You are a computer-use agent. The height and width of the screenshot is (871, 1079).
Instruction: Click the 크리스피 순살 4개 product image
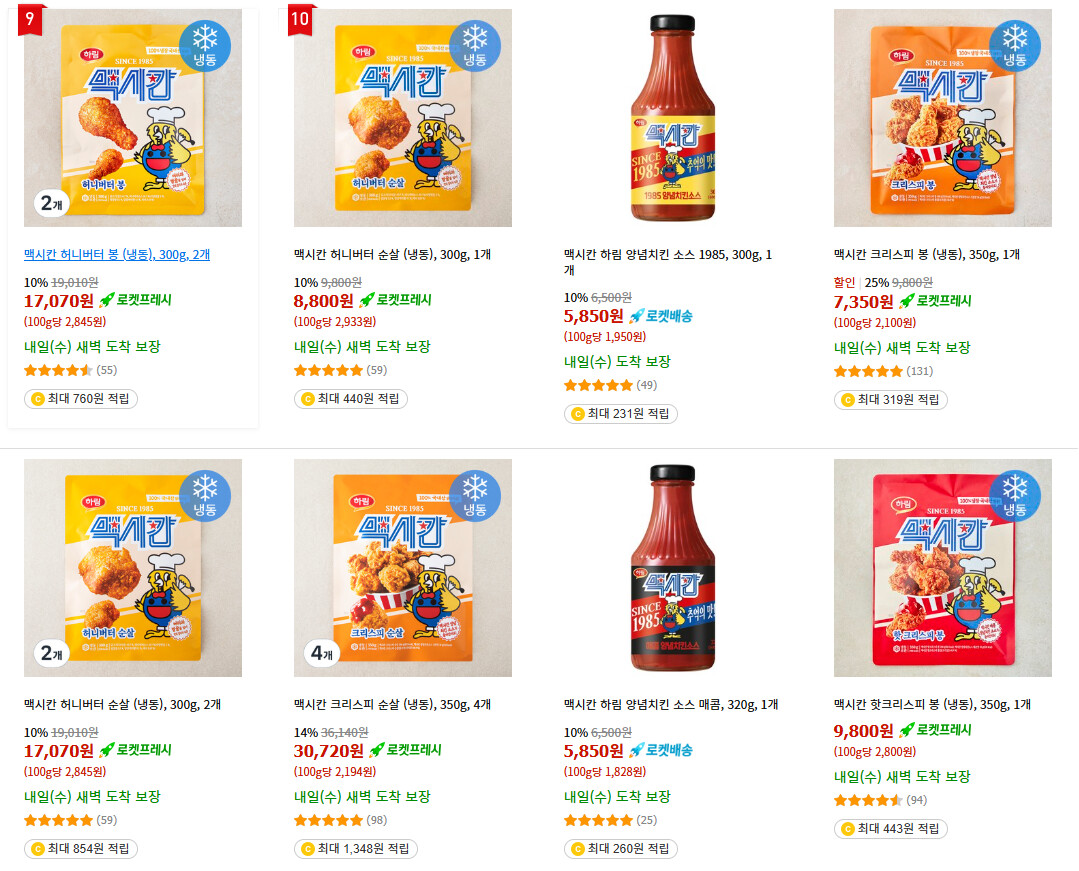point(403,568)
